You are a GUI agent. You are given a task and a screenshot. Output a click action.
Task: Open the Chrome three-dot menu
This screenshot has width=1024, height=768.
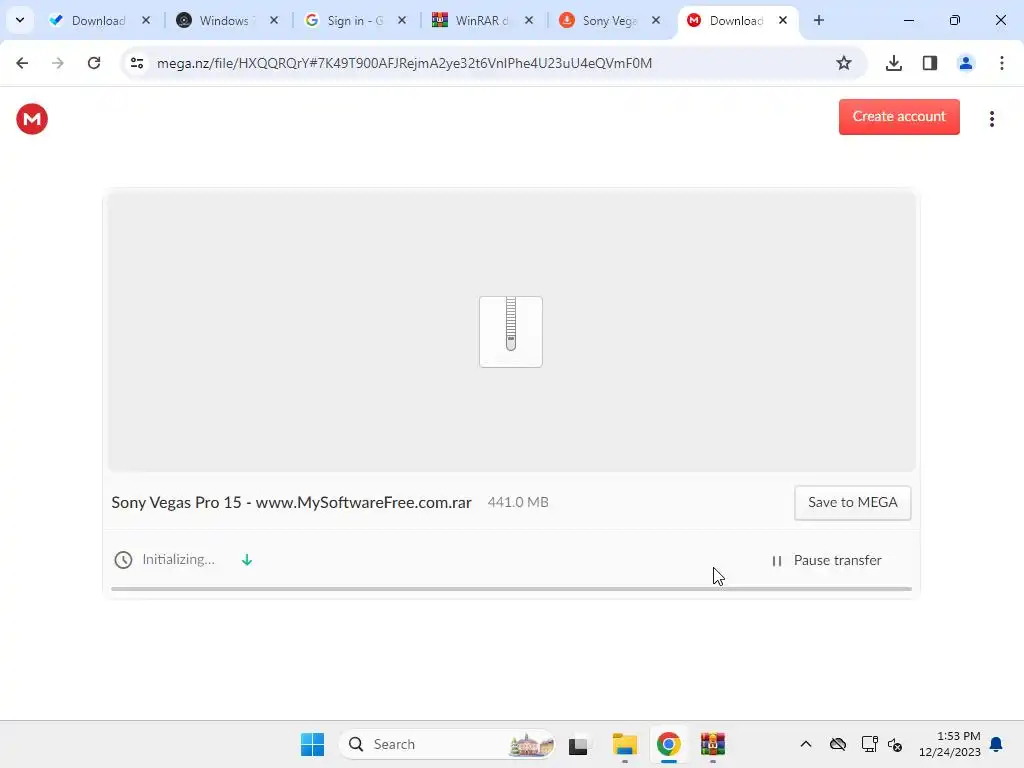tap(1002, 63)
